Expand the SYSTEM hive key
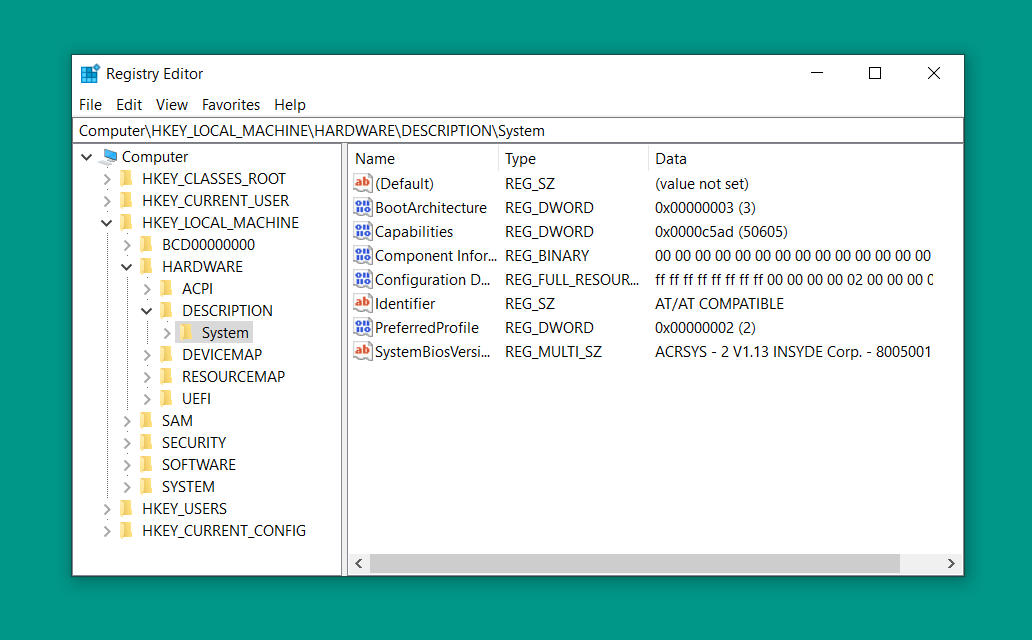Viewport: 1032px width, 640px height. click(127, 487)
